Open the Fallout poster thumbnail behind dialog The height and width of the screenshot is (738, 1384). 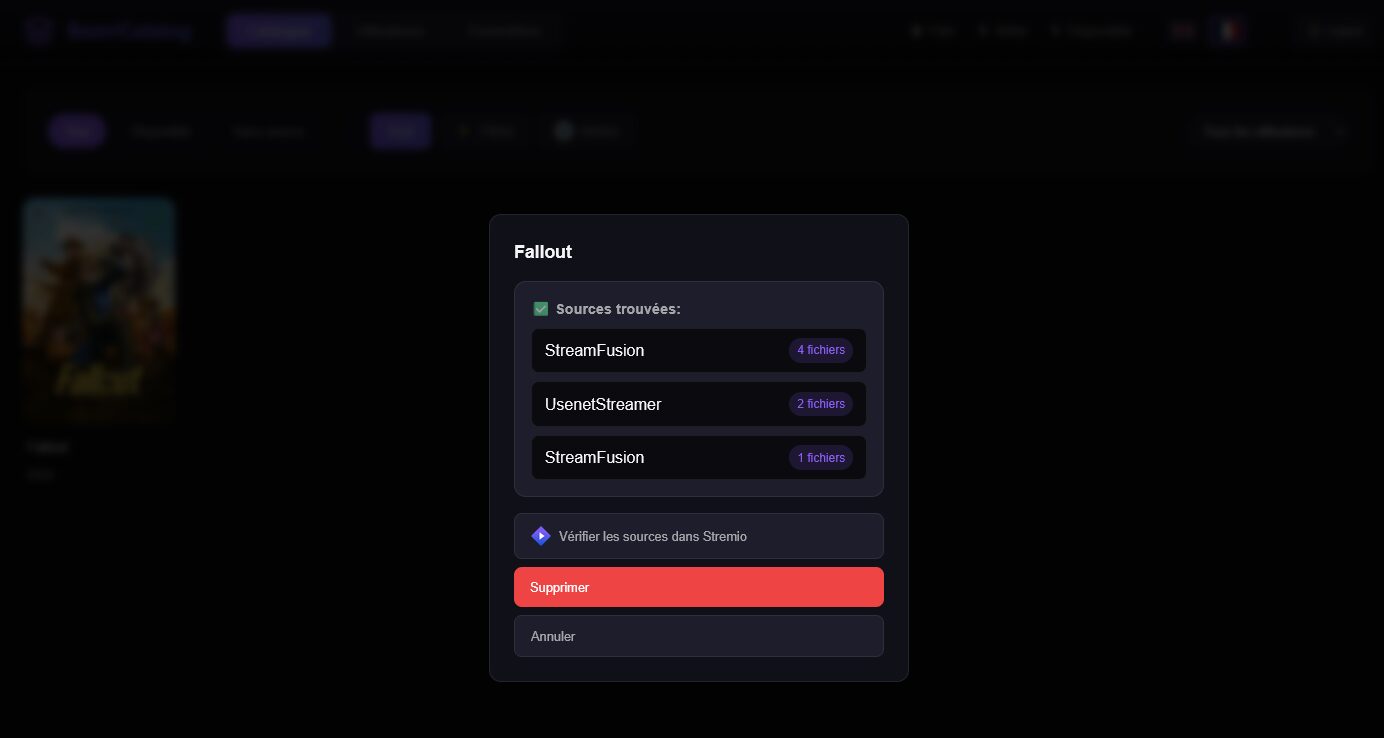tap(99, 310)
